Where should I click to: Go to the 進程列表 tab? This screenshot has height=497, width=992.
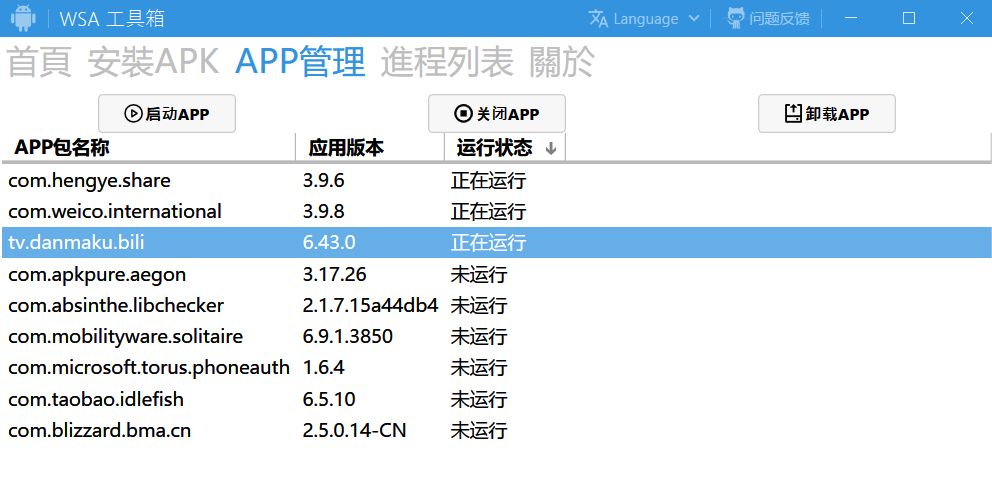pos(446,62)
